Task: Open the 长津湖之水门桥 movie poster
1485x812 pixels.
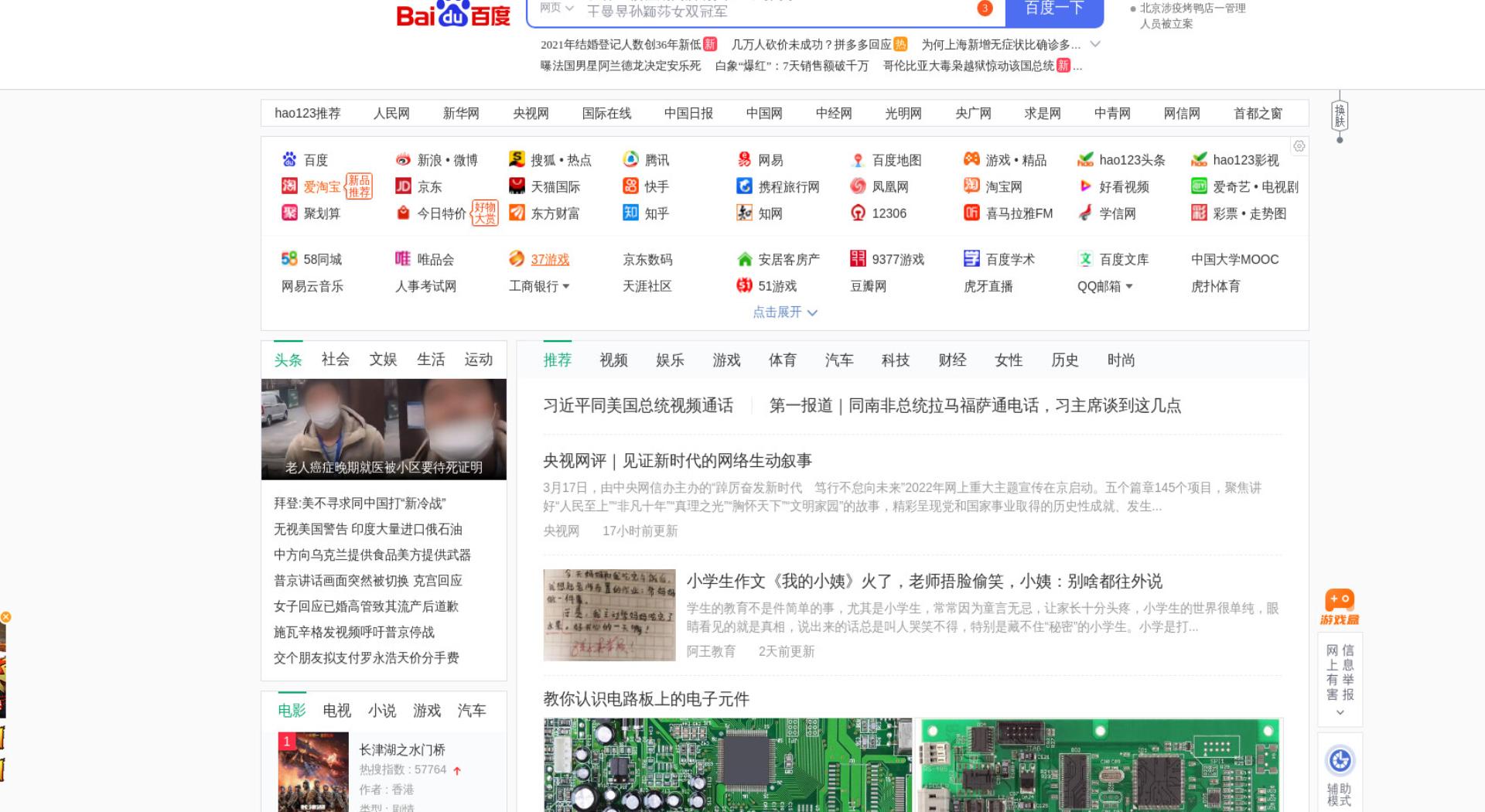Action: [x=313, y=772]
